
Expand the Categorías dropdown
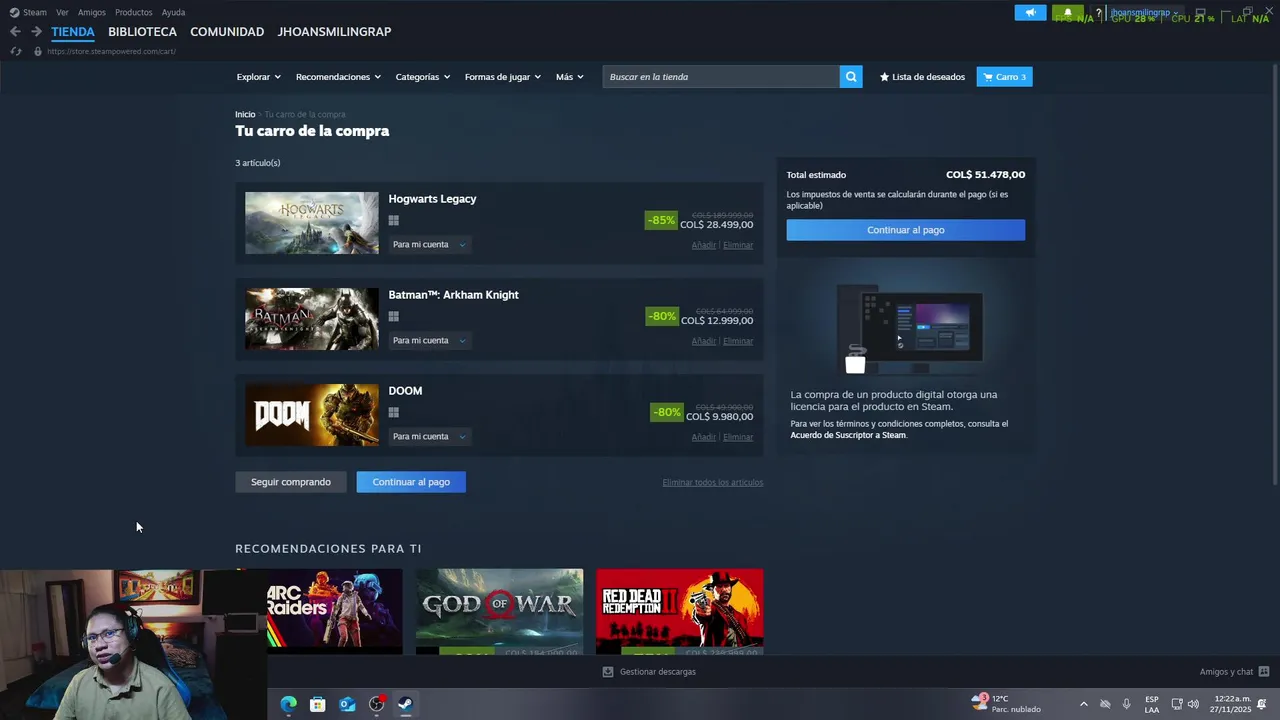[422, 77]
